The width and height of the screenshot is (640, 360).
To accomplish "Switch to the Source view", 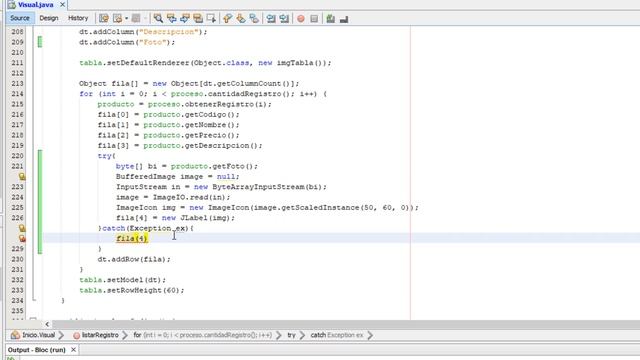I will point(20,18).
